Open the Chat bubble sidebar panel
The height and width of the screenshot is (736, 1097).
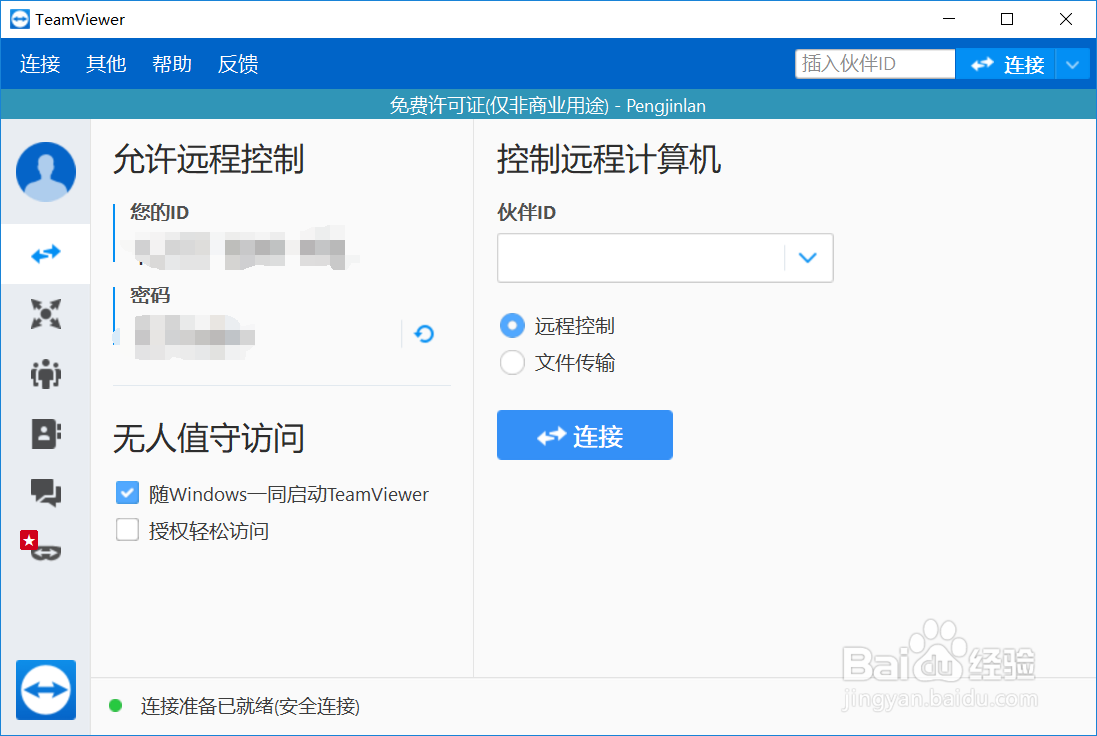pyautogui.click(x=45, y=493)
